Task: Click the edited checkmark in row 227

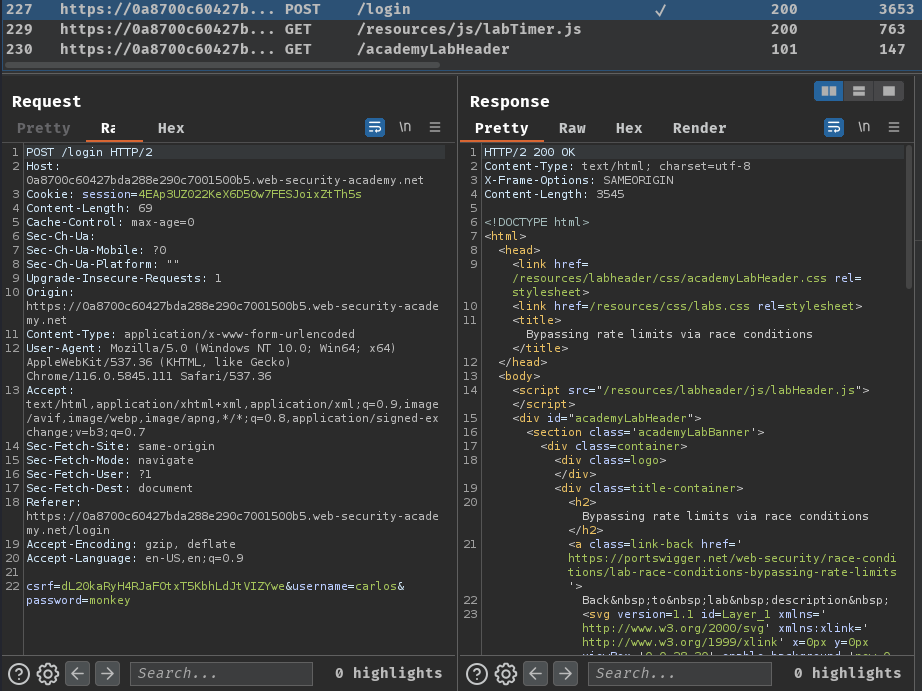Action: pyautogui.click(x=661, y=10)
